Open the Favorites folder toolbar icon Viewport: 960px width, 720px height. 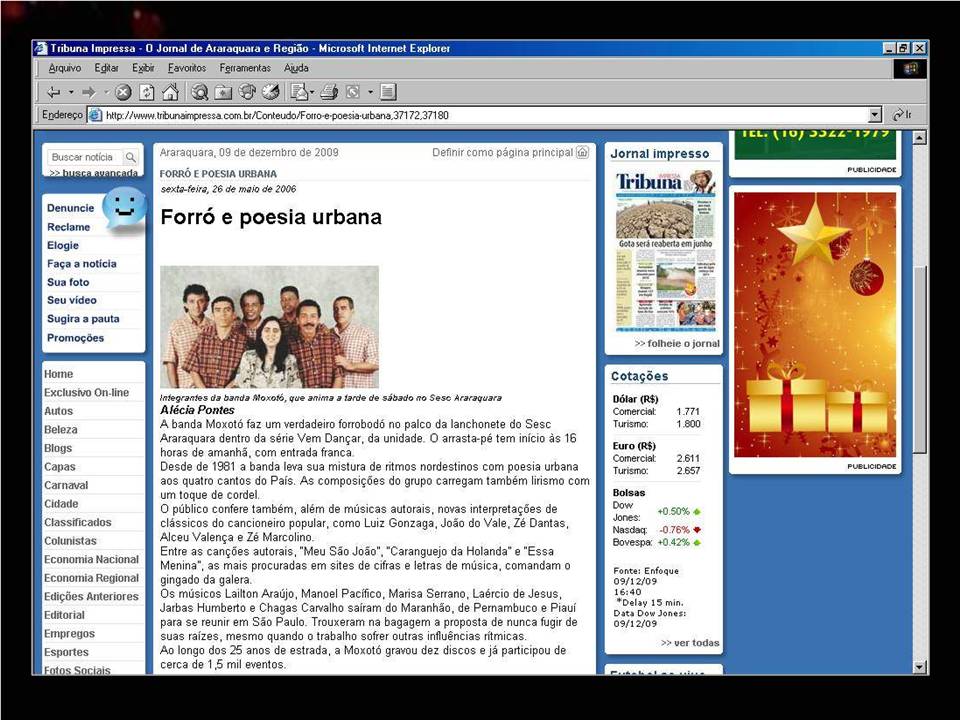pos(223,92)
